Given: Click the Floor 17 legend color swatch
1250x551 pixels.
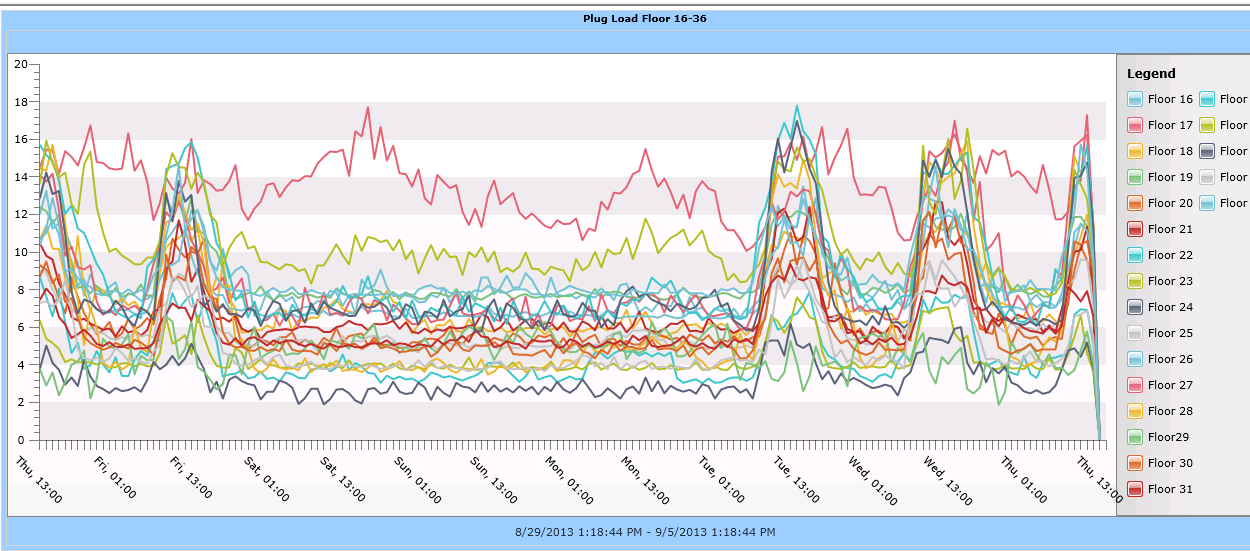Looking at the screenshot, I should pyautogui.click(x=1135, y=125).
